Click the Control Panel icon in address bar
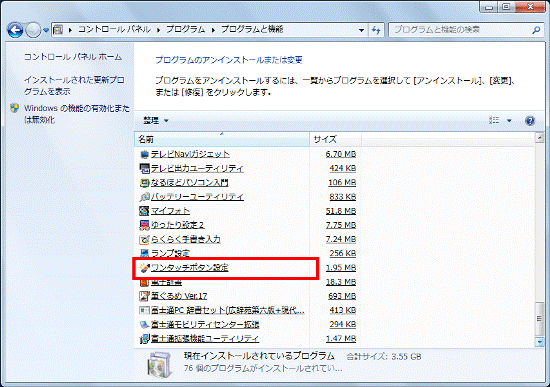Screen dimensions: 550x387 [x=58, y=30]
